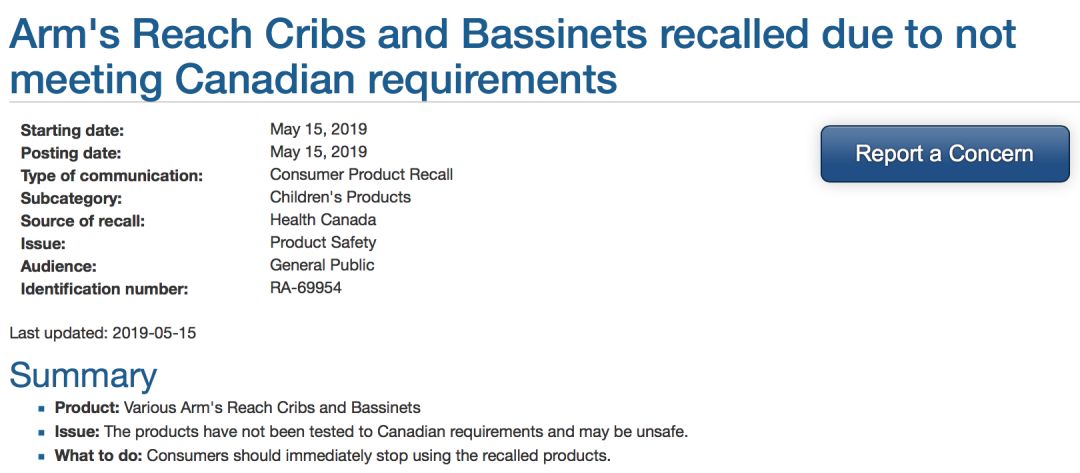Select the Consumer Product Recall text

click(362, 174)
